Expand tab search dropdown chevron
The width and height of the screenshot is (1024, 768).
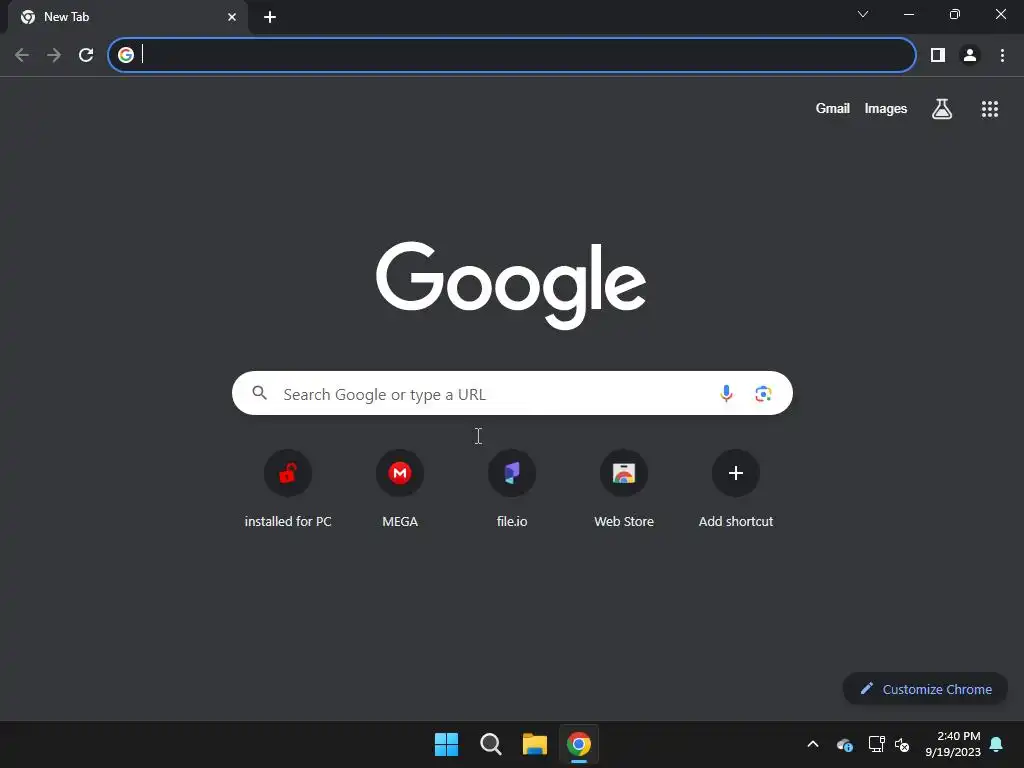point(863,14)
